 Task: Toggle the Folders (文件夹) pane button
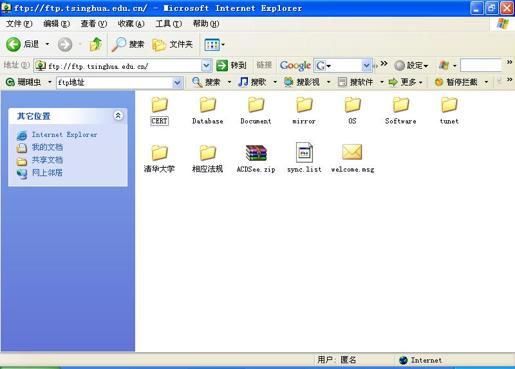tap(173, 44)
